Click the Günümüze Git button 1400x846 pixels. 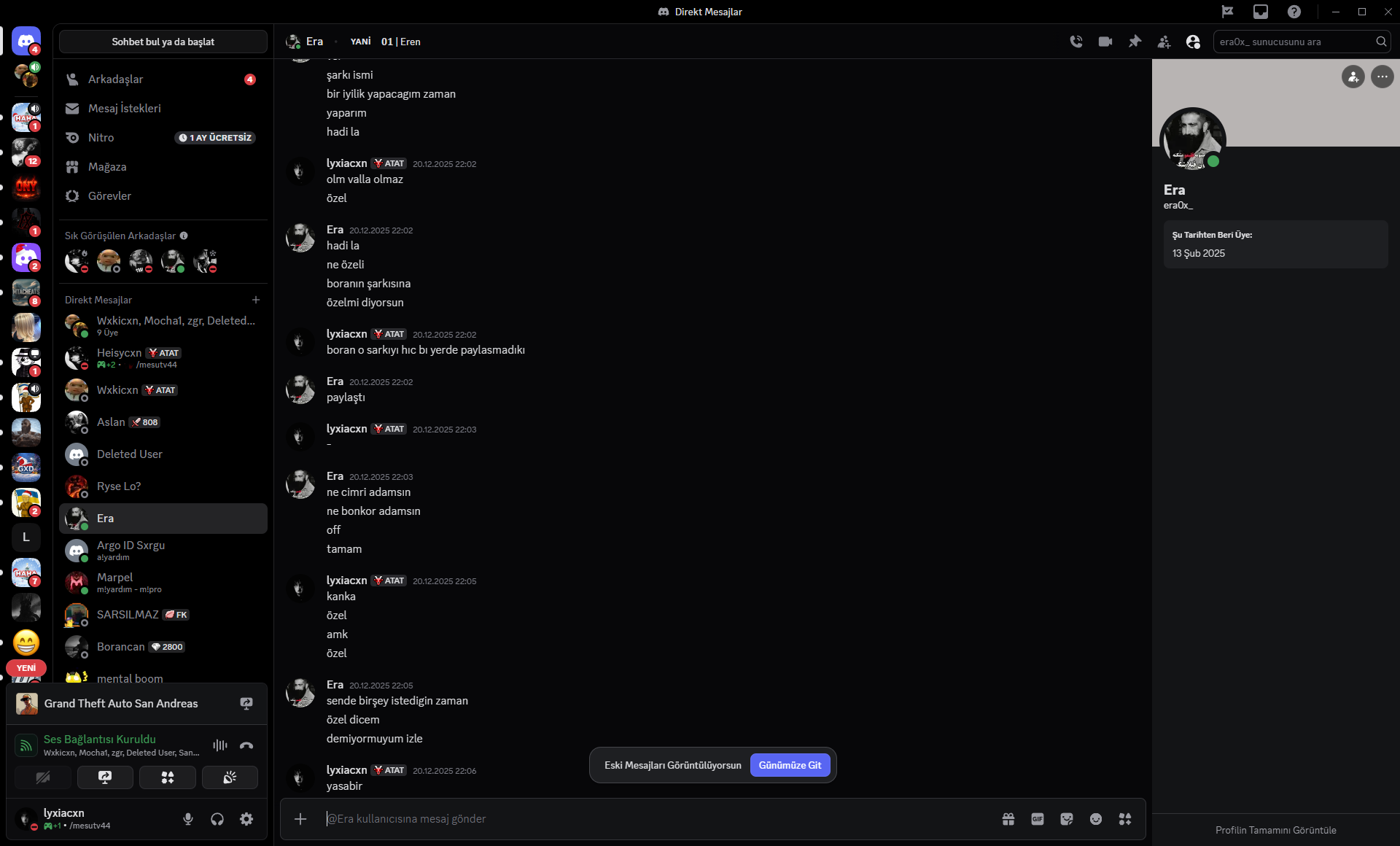click(790, 765)
